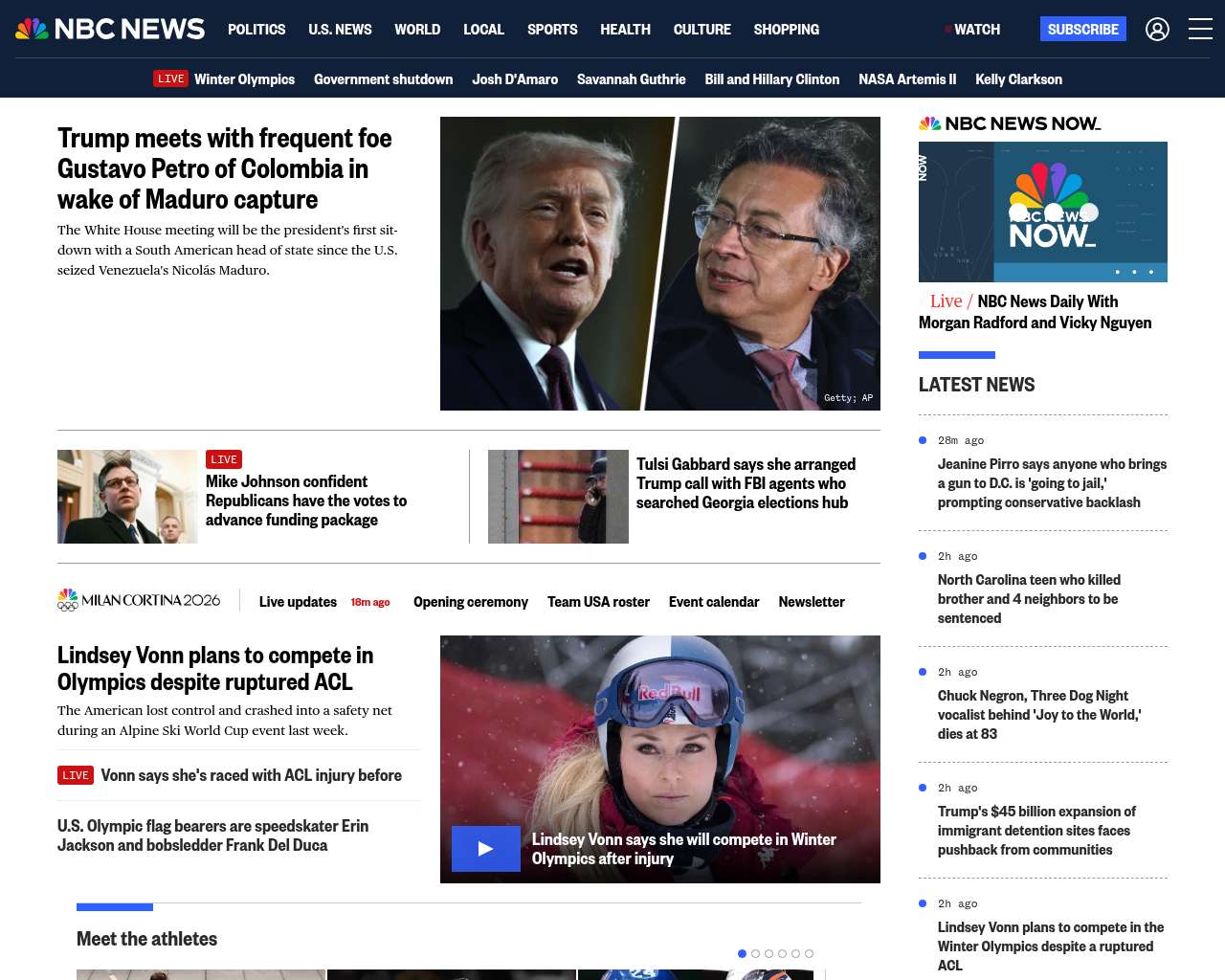Select the last carousel pagination dot
1225x980 pixels.
[x=809, y=953]
